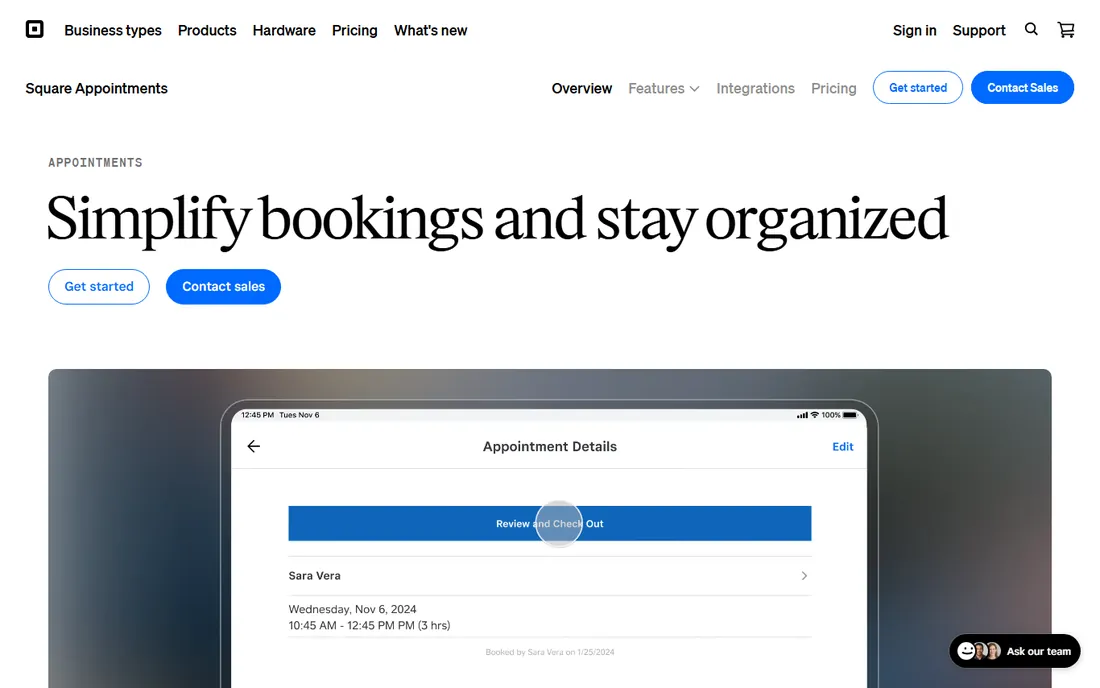
Task: Click the chevron next to Sara Vera
Action: point(804,575)
